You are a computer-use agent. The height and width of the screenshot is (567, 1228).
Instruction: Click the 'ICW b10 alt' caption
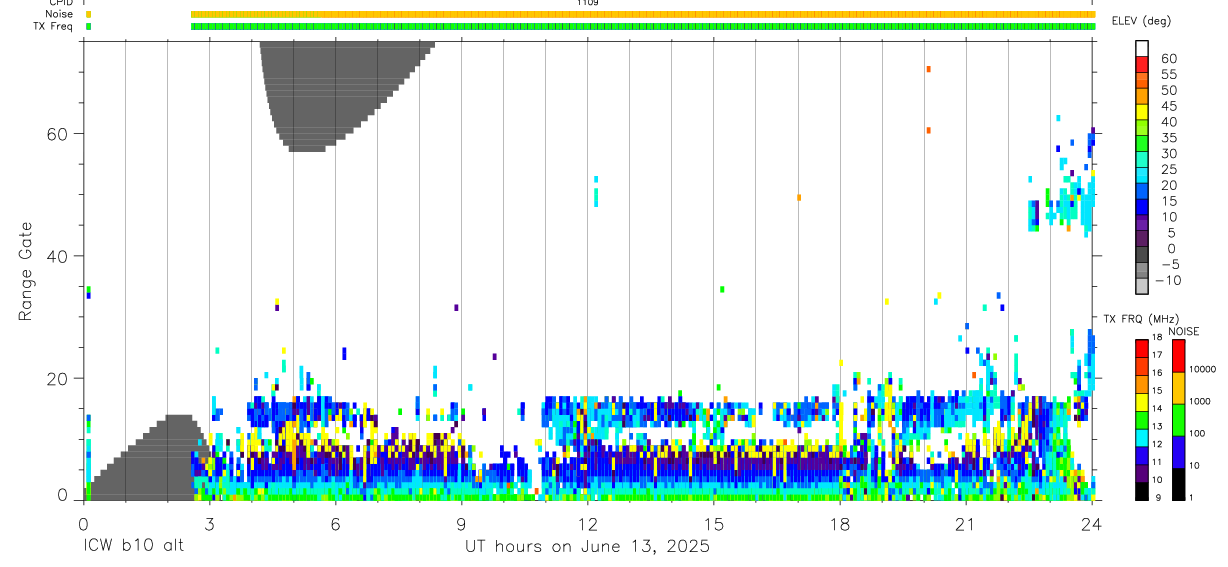[133, 546]
